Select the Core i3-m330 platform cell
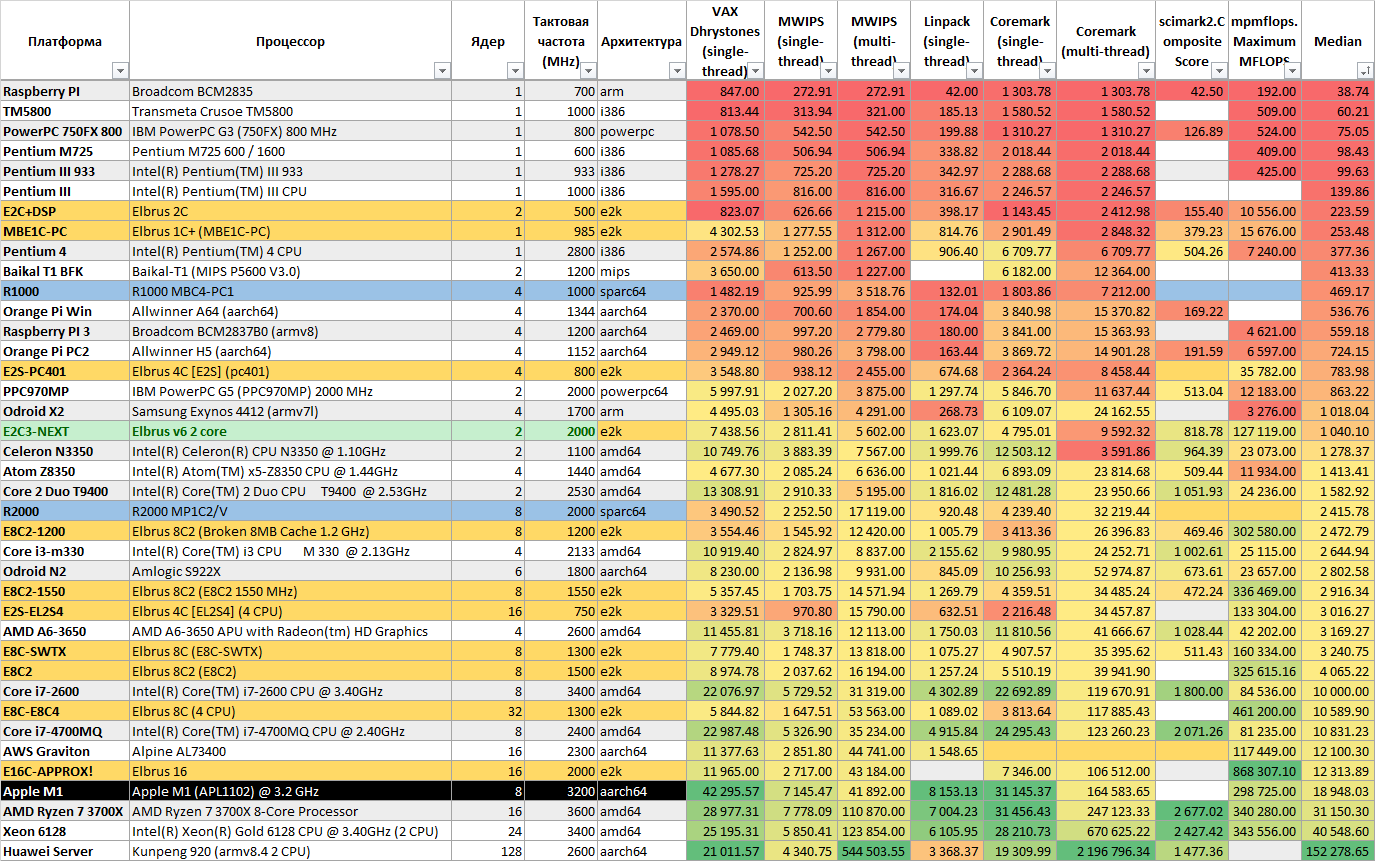 65,551
